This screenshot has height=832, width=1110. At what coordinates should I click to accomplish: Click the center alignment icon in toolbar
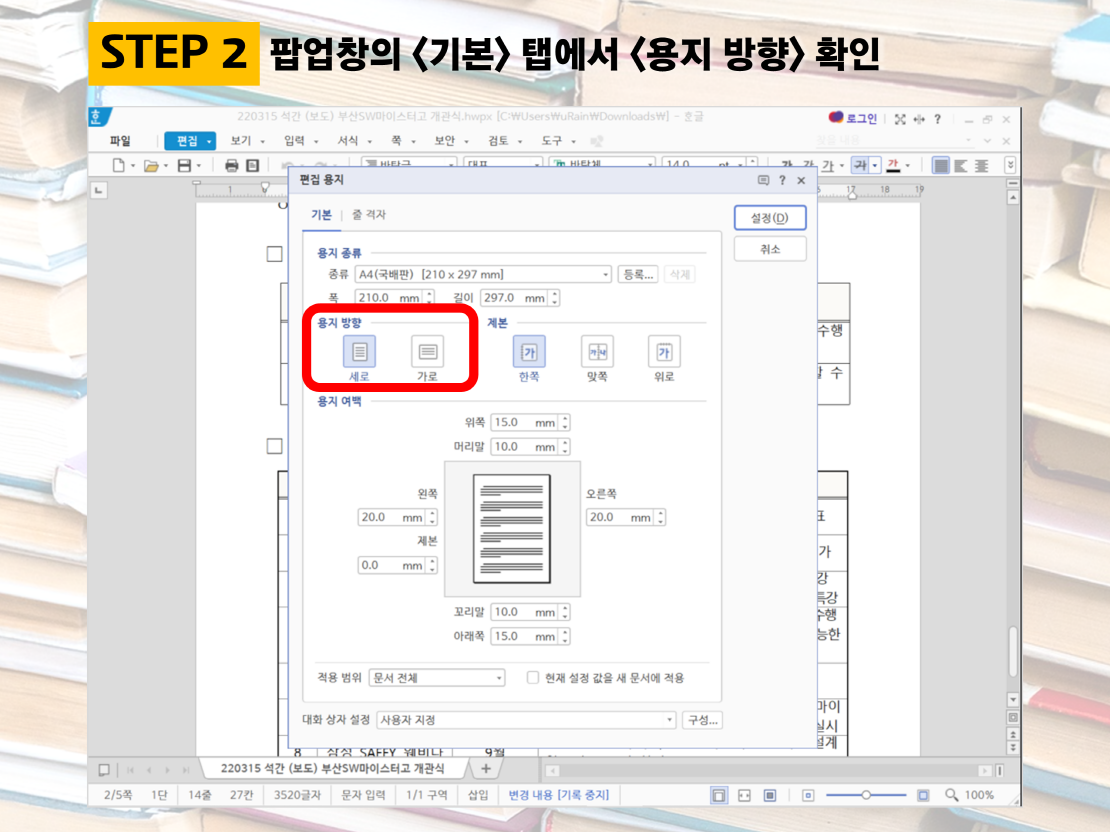981,166
